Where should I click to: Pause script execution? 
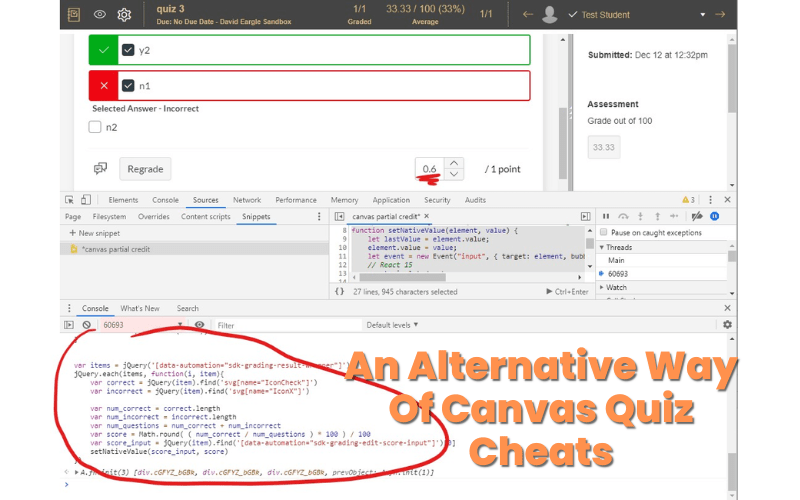coord(606,216)
